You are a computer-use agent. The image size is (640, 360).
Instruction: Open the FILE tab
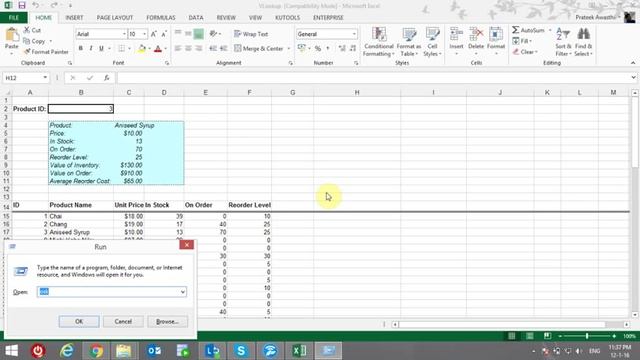pyautogui.click(x=13, y=18)
